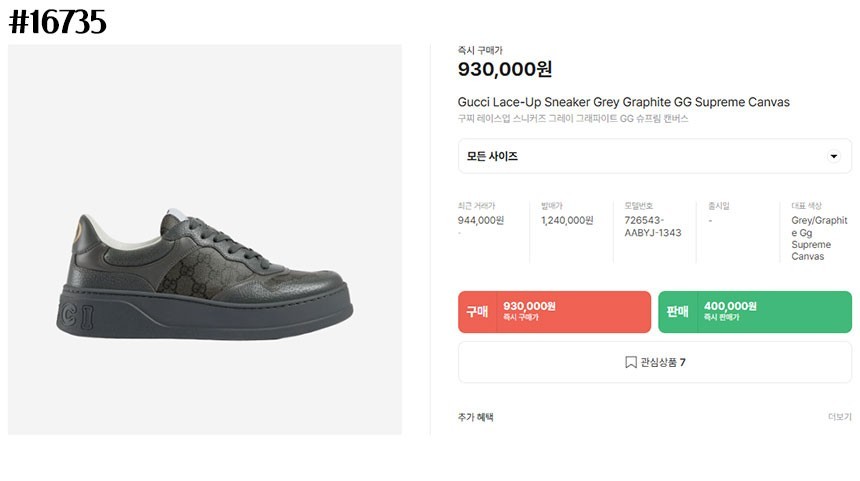Click the 즉시 구매가 label above the price
This screenshot has width=860, height=481.
[x=480, y=49]
